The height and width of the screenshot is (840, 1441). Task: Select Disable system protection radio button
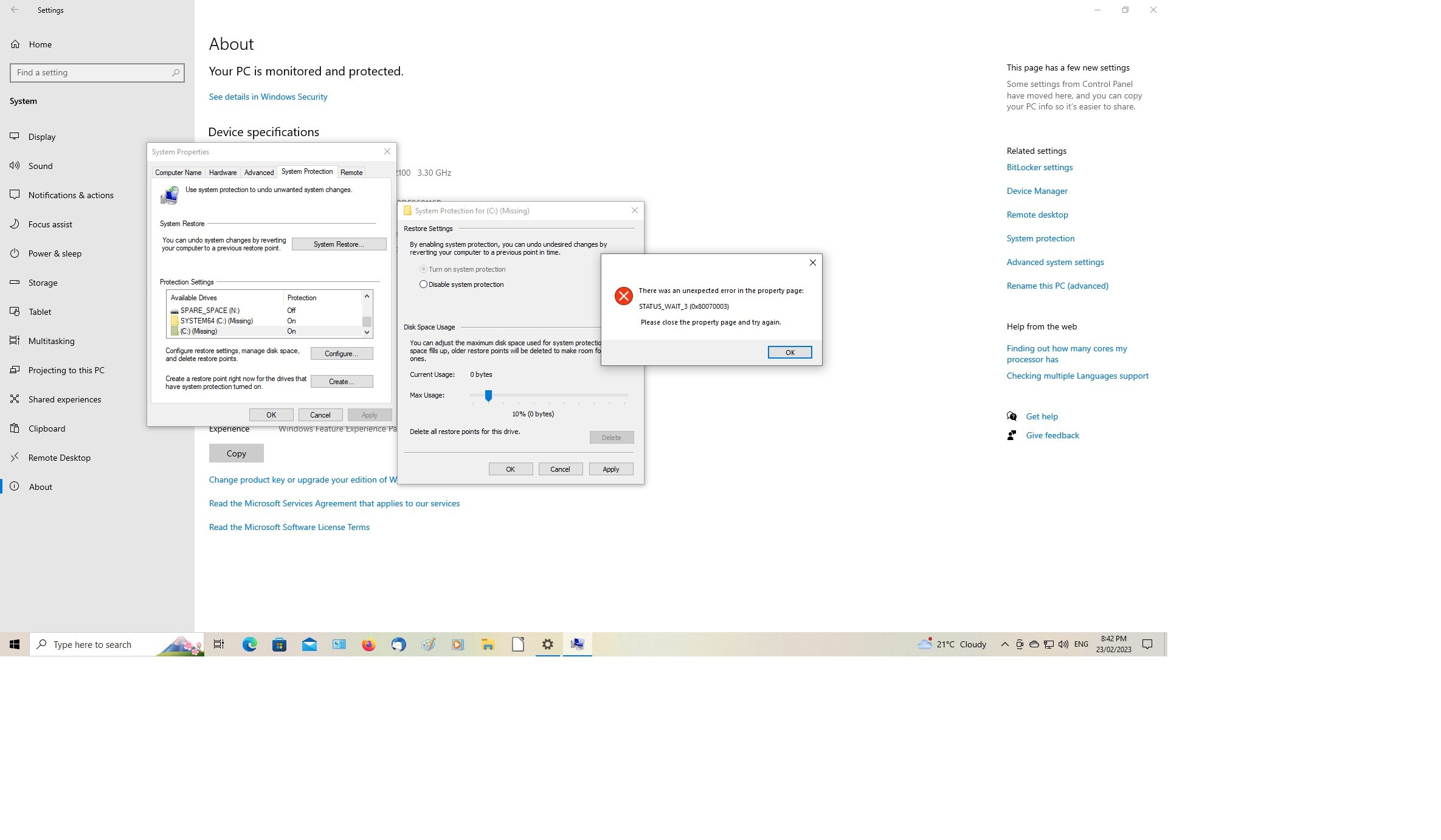coord(423,284)
